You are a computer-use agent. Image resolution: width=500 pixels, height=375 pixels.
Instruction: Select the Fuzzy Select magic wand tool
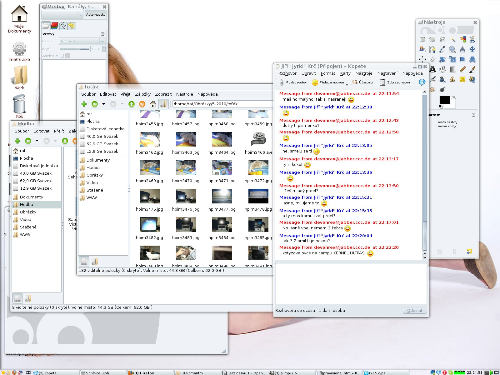click(453, 40)
